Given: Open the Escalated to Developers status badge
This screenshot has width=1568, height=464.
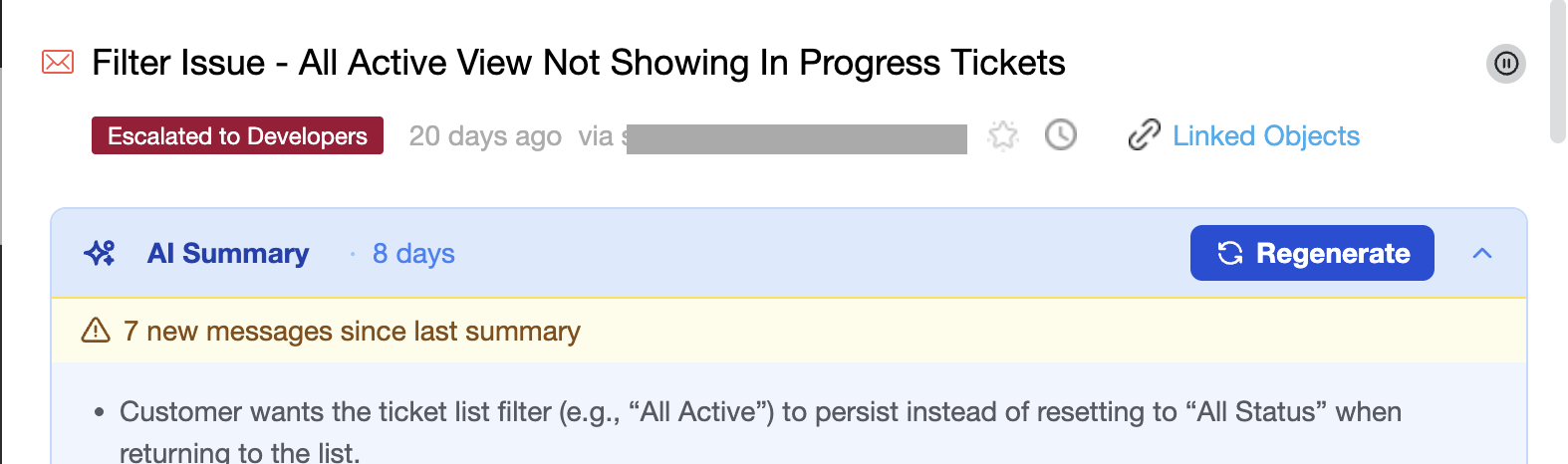Looking at the screenshot, I should pyautogui.click(x=237, y=135).
